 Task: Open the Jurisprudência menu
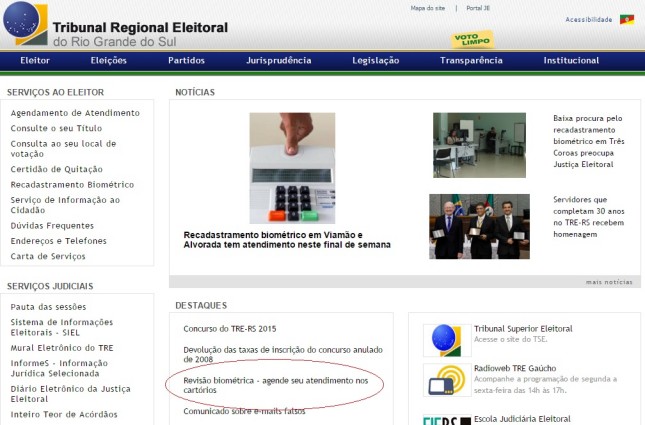pyautogui.click(x=278, y=61)
